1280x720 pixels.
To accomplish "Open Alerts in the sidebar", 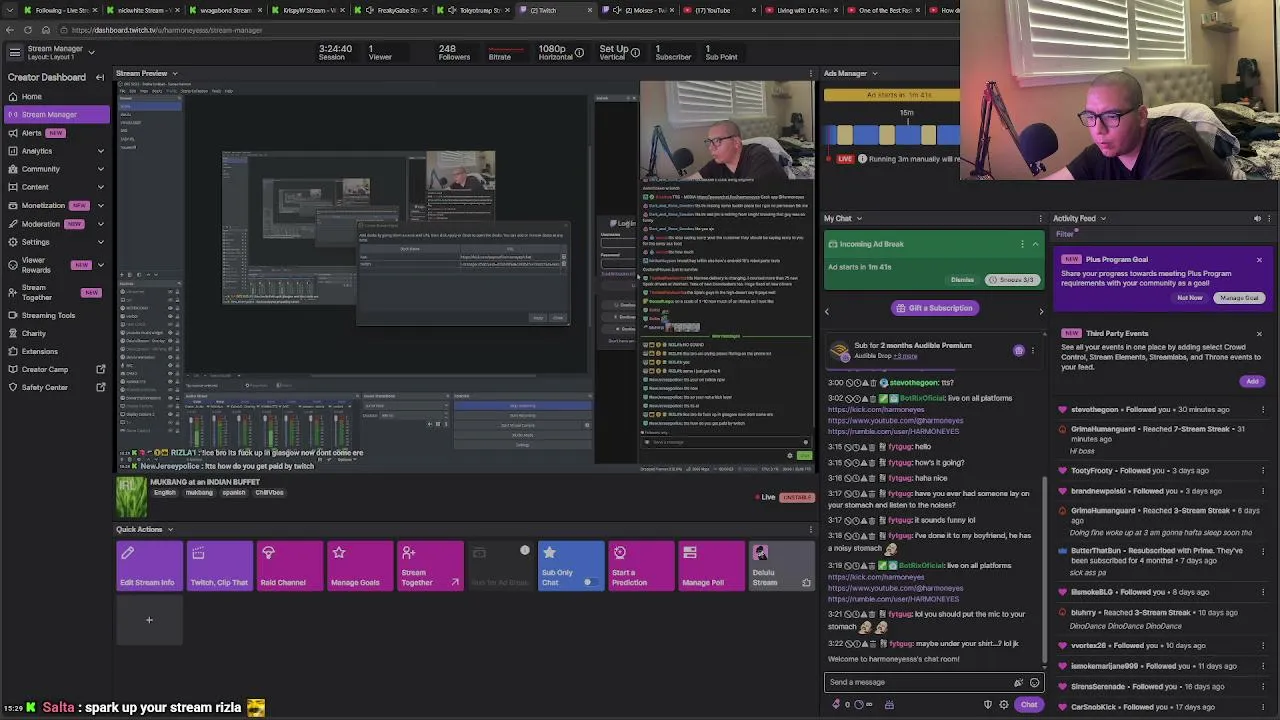I will click(31, 133).
